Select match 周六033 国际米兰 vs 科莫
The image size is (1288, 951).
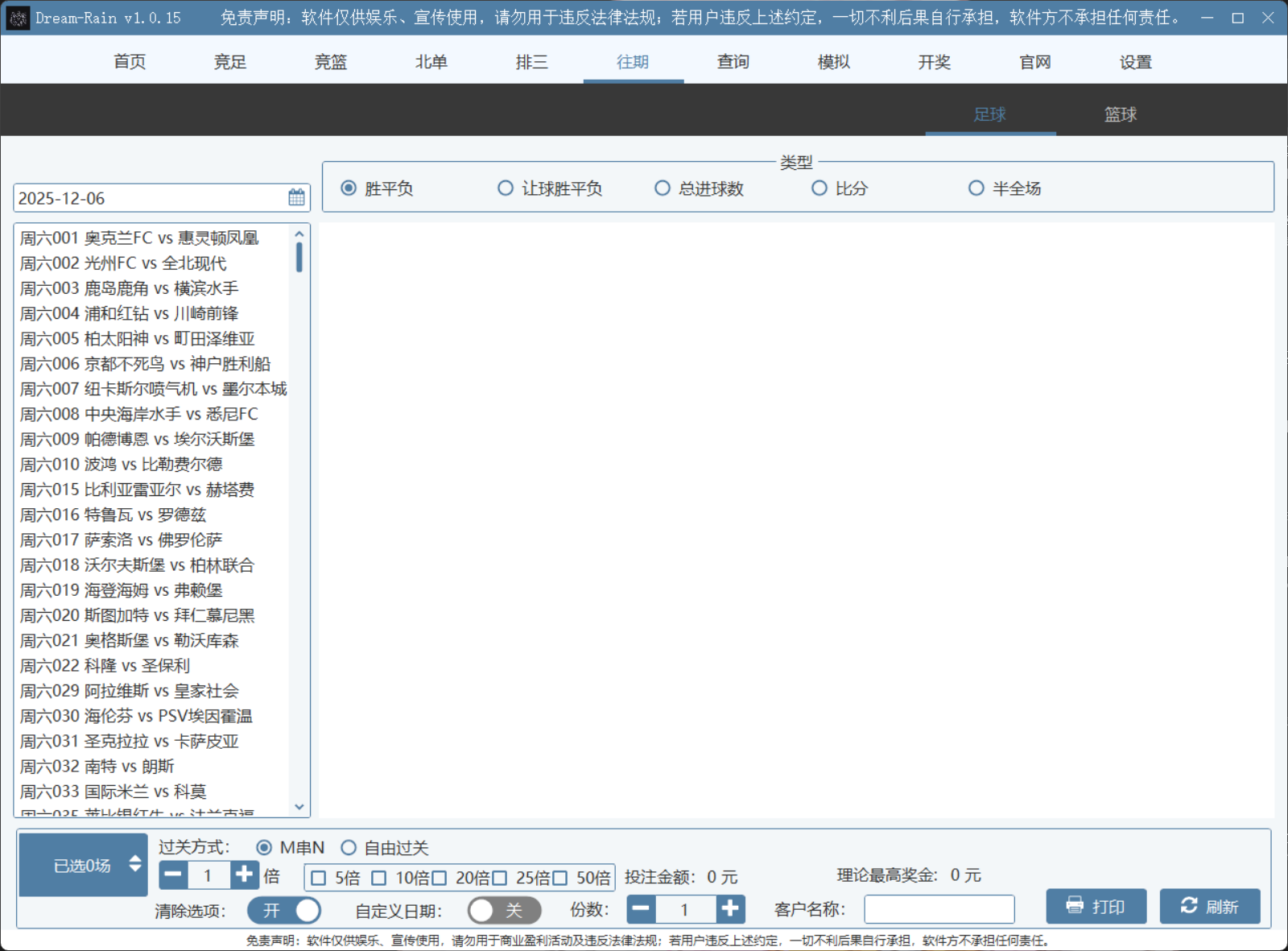coord(113,791)
